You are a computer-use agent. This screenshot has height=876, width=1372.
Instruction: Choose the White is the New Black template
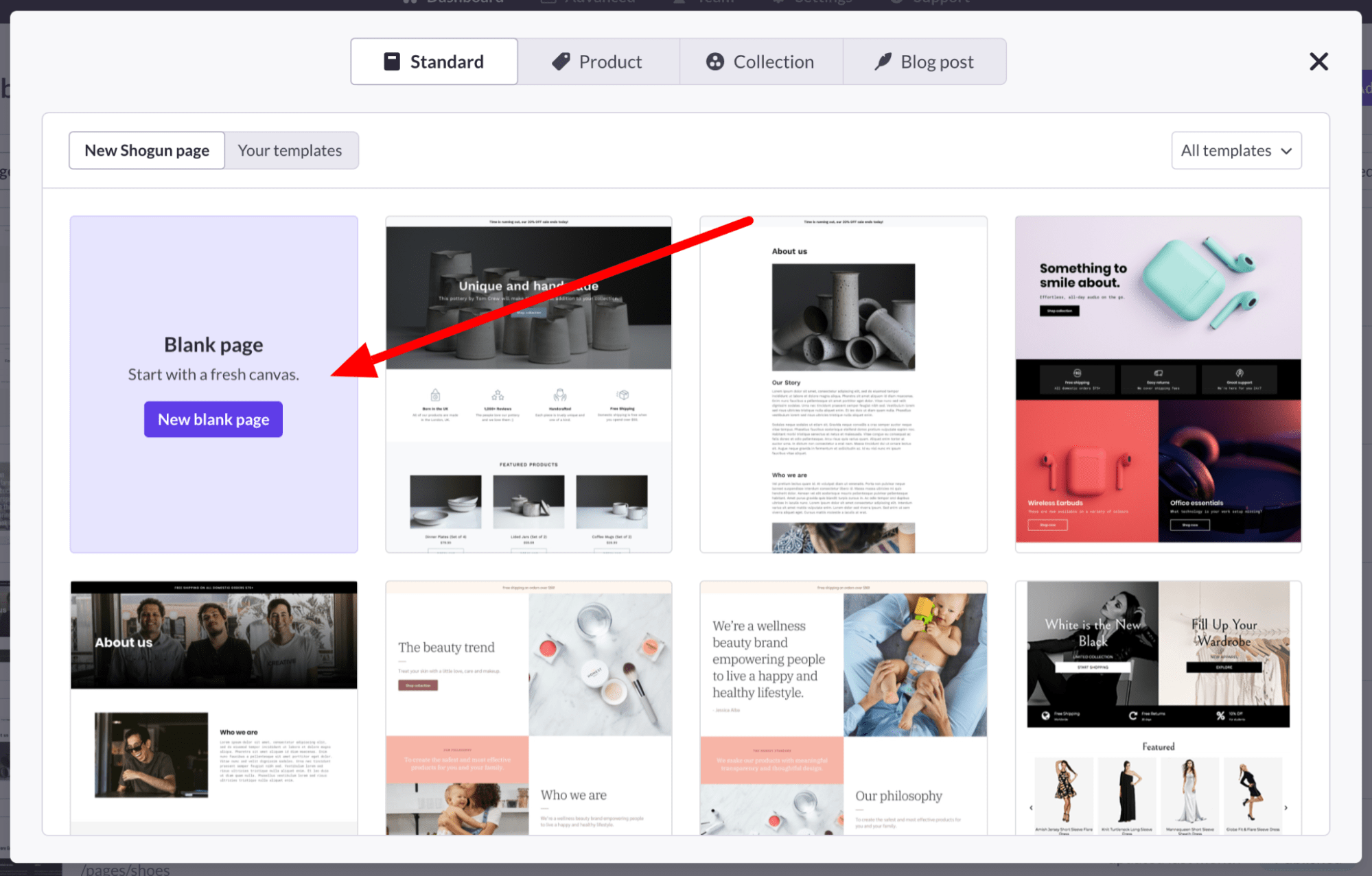1157,707
